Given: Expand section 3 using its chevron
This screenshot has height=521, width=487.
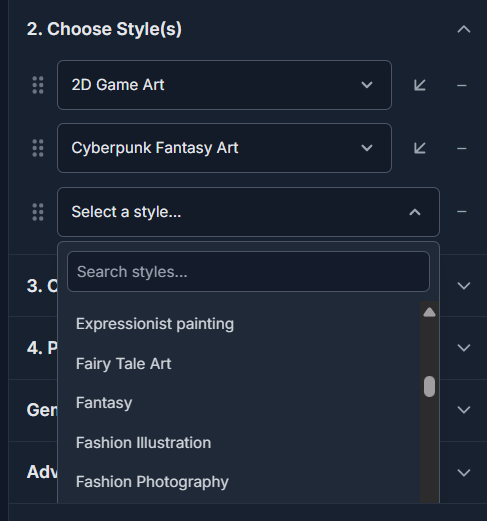Looking at the screenshot, I should (464, 286).
